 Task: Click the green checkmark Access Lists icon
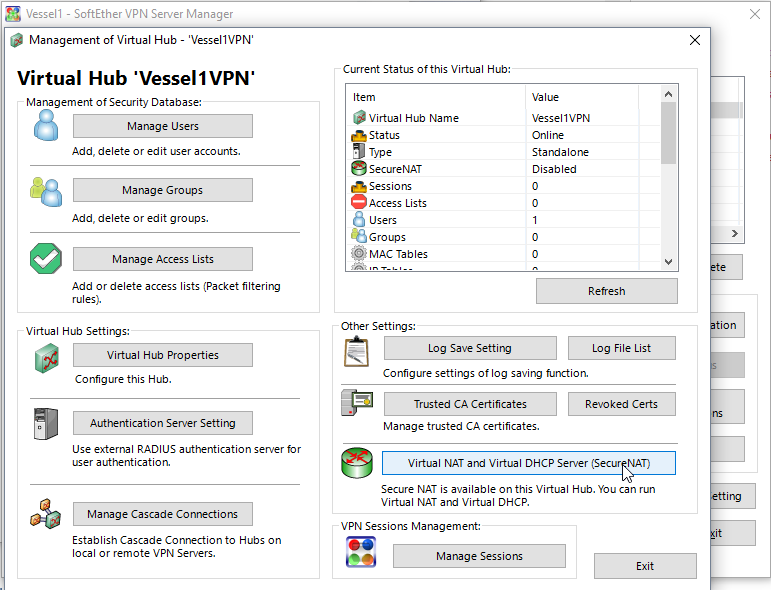pyautogui.click(x=46, y=258)
